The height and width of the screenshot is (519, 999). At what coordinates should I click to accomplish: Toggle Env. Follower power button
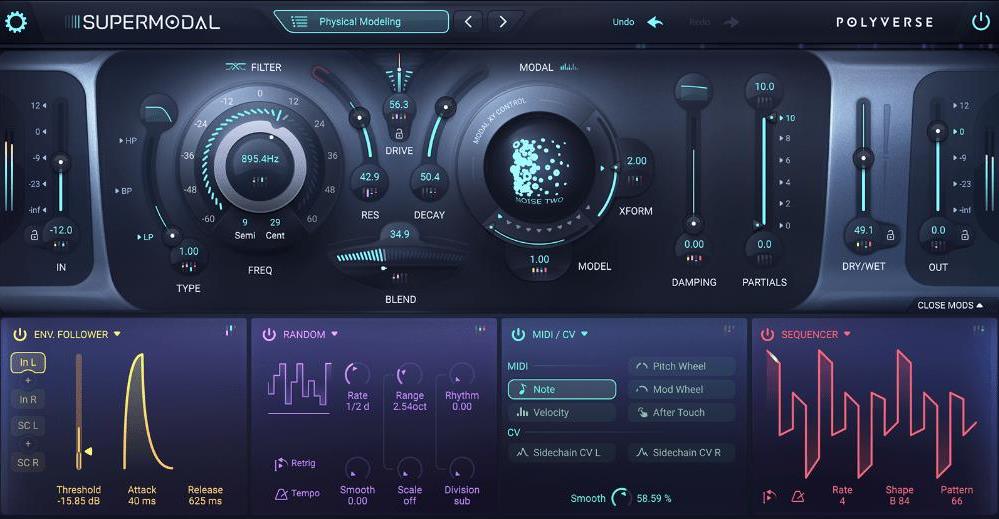click(20, 334)
